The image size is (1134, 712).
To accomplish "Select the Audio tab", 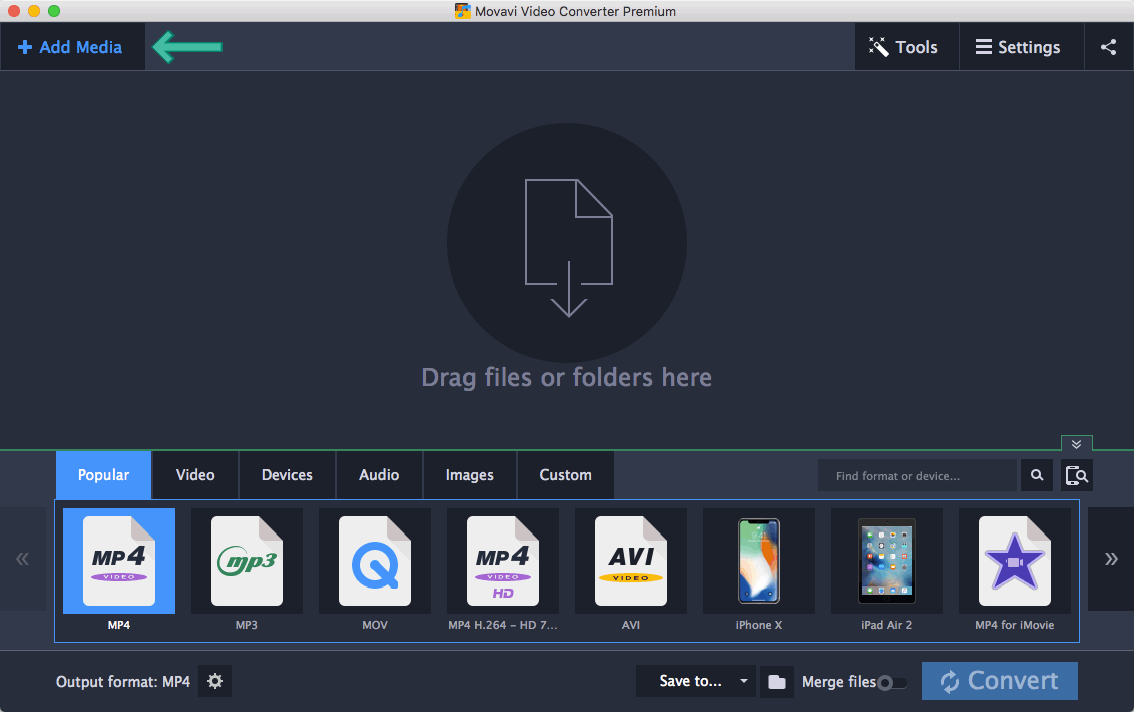I will (379, 475).
